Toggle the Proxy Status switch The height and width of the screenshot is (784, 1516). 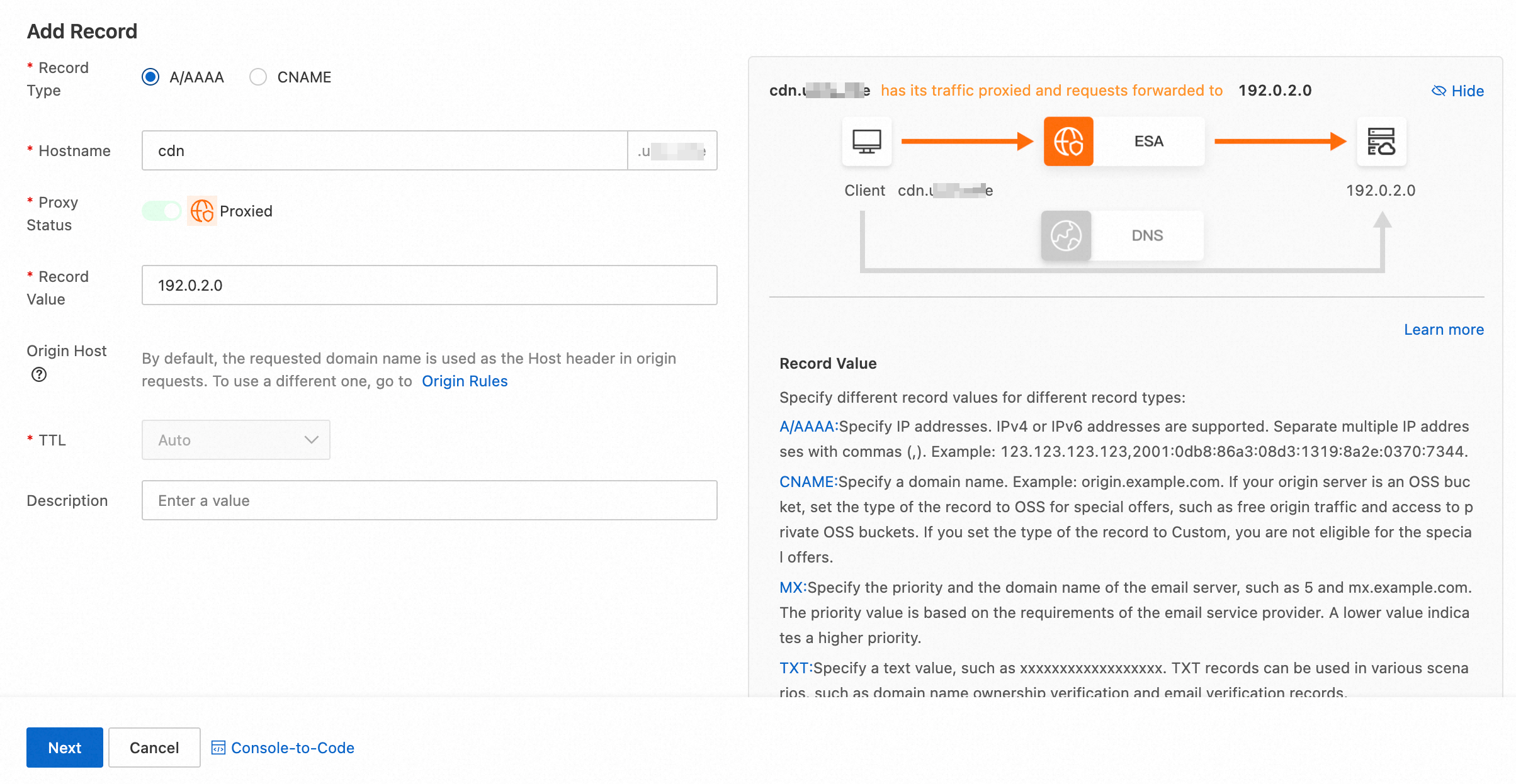[x=162, y=211]
